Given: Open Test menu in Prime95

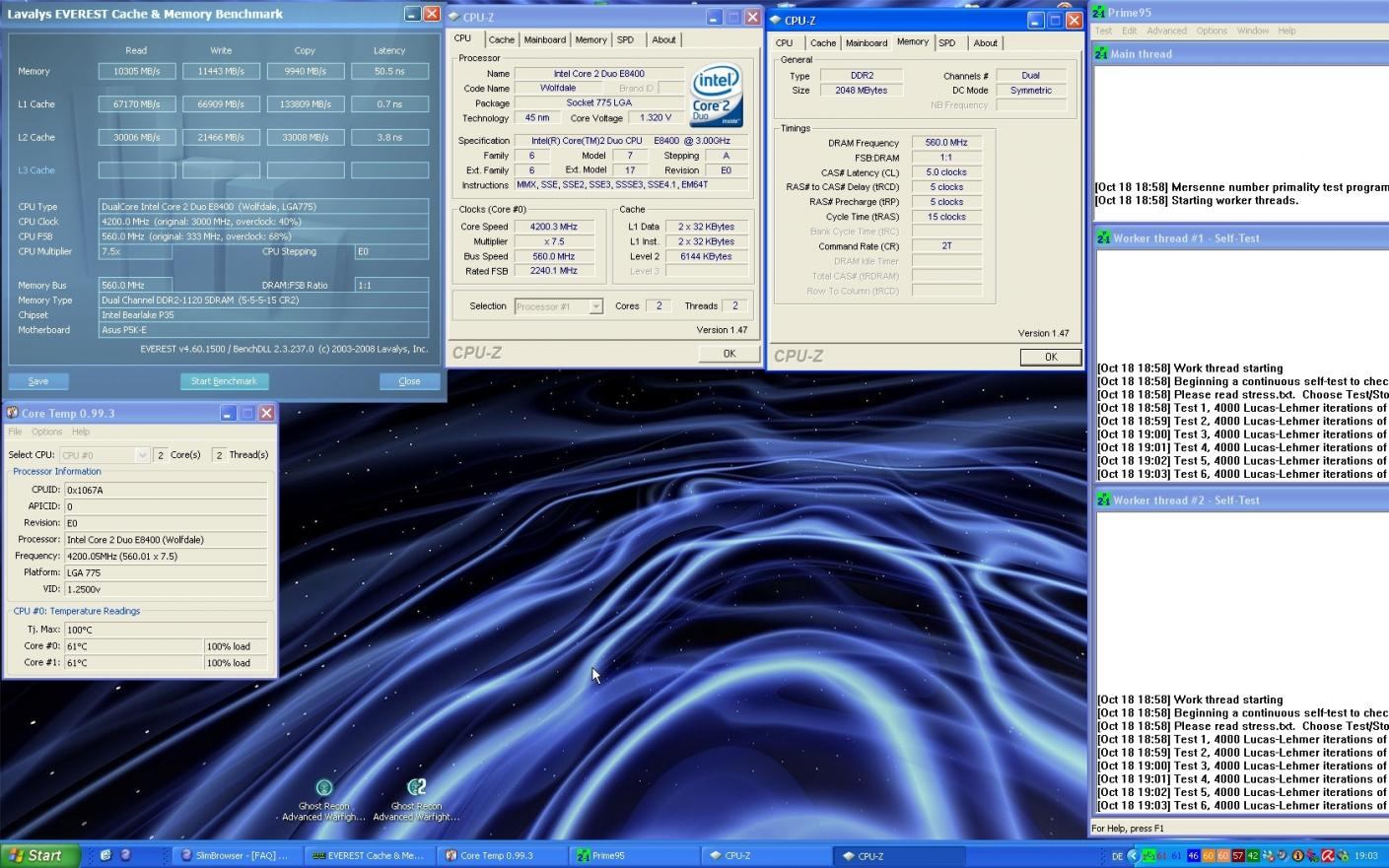Looking at the screenshot, I should pos(1103,31).
